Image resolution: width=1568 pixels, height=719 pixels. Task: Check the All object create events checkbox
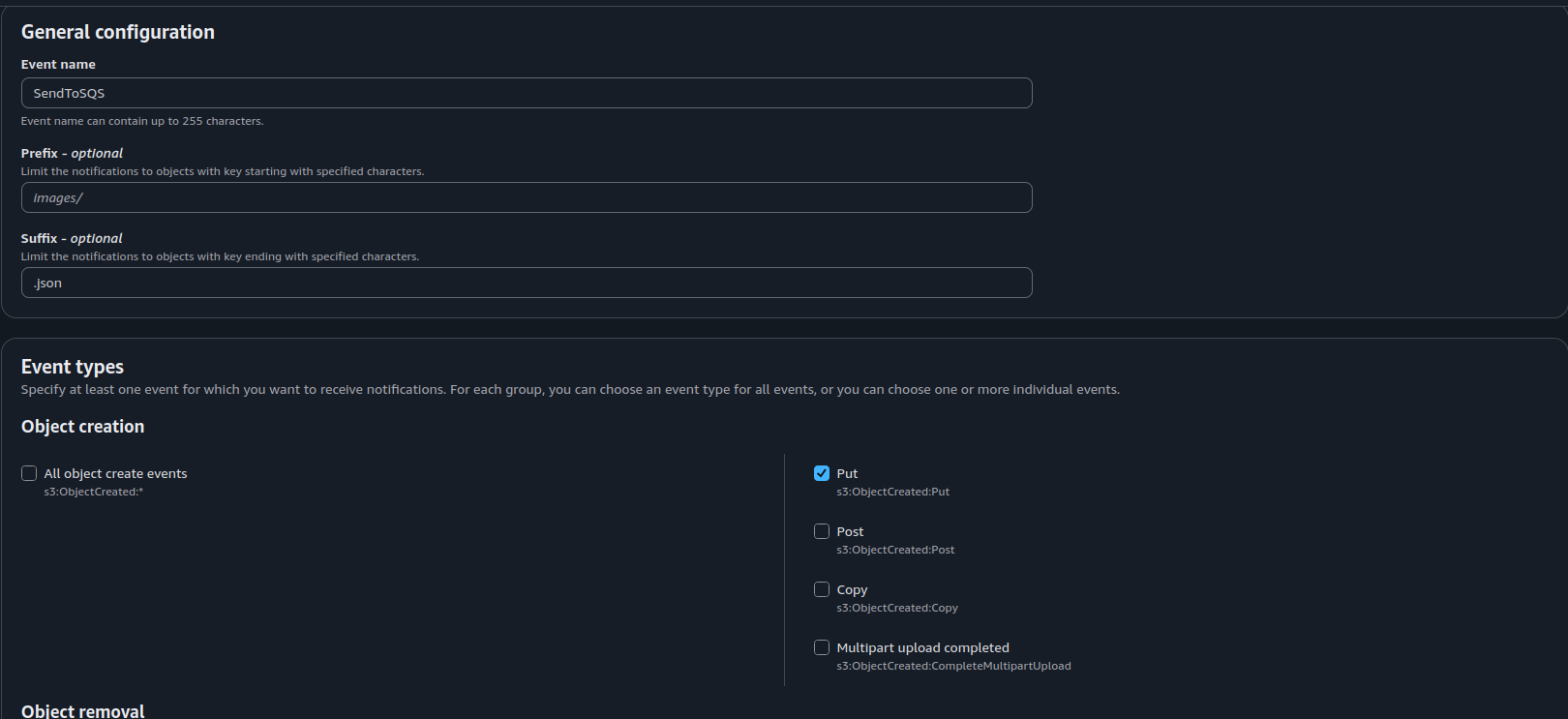click(x=29, y=473)
